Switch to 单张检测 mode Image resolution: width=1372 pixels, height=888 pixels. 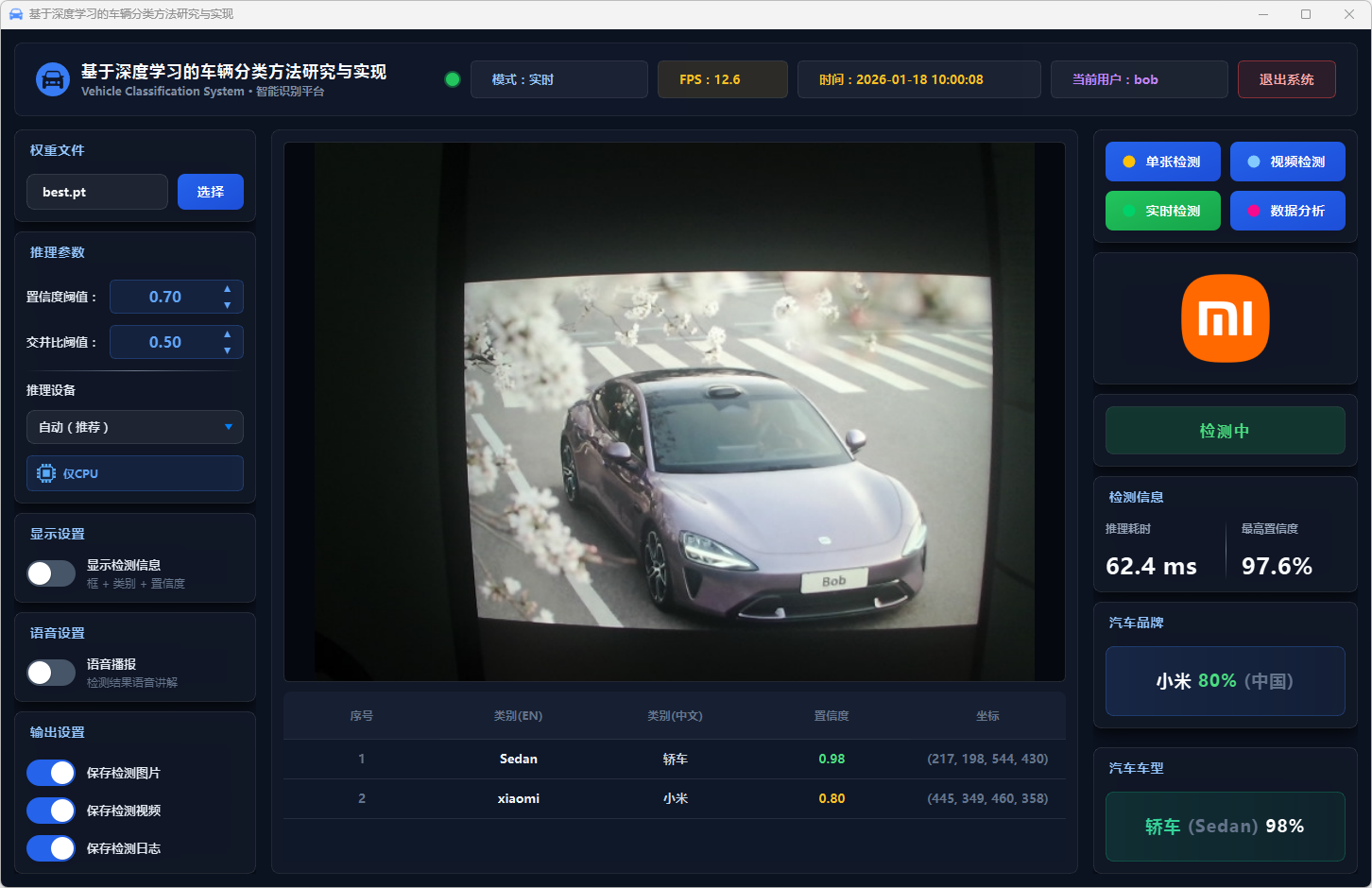(x=1163, y=162)
